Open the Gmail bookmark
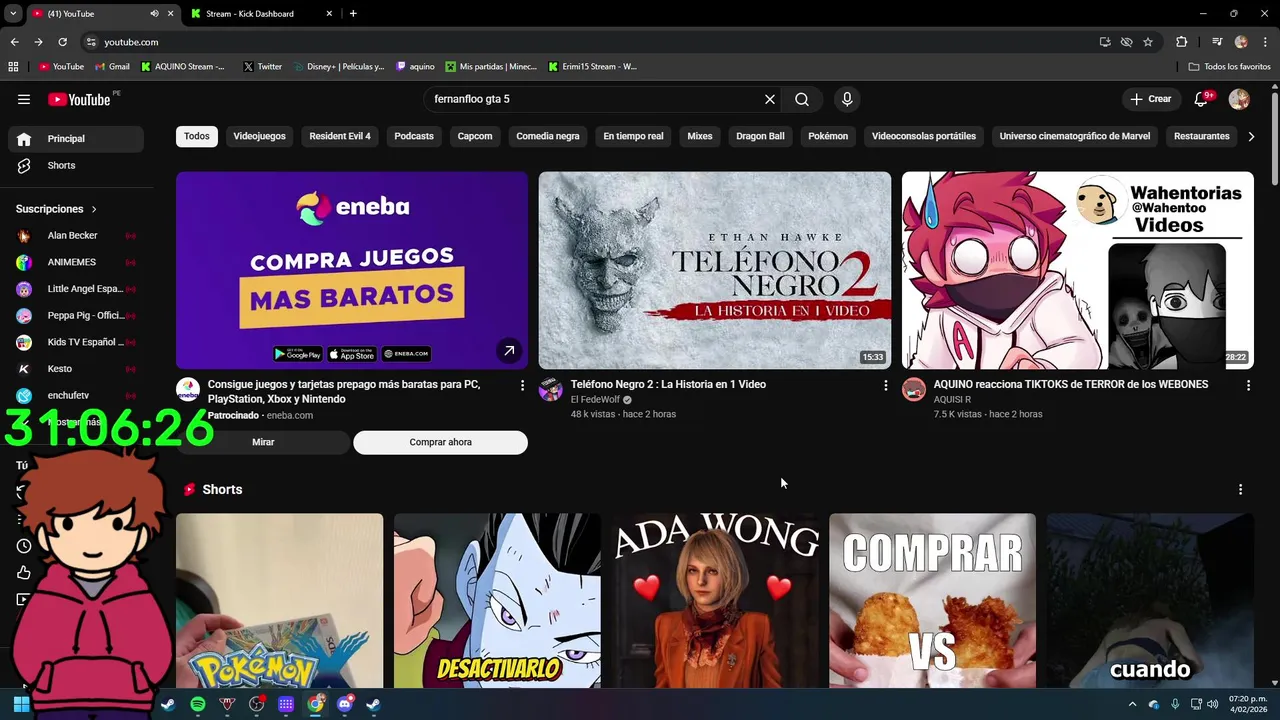 click(112, 67)
